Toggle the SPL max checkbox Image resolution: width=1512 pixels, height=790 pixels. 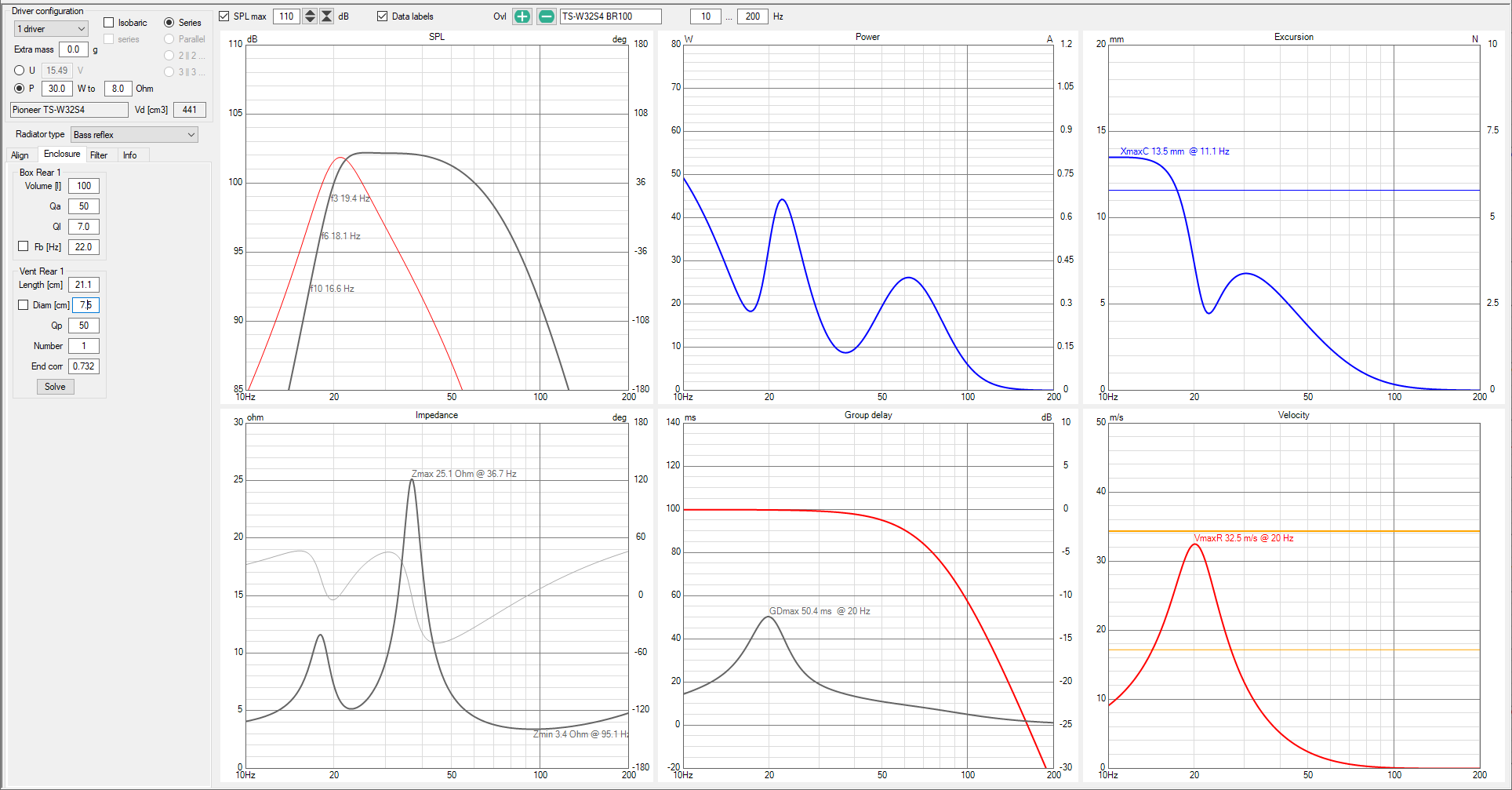tap(224, 16)
